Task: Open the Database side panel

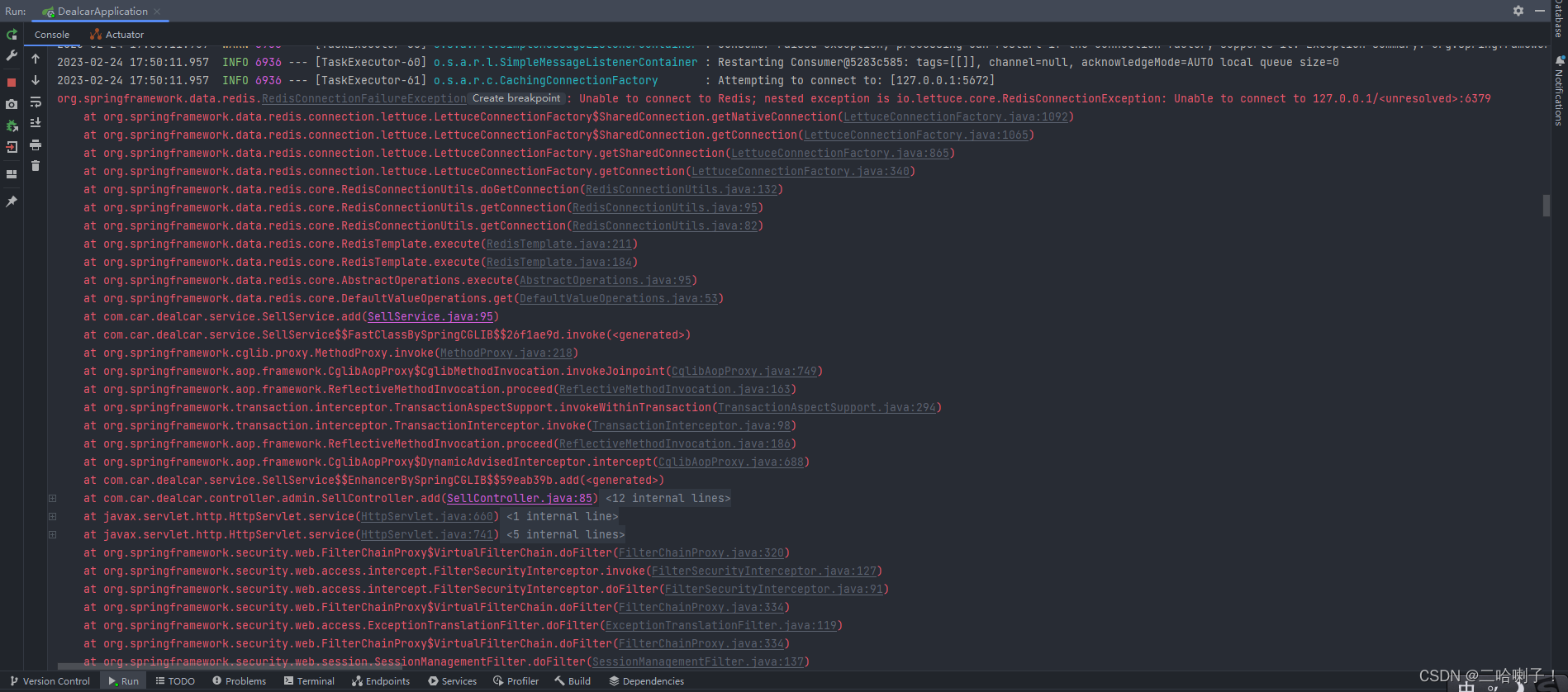Action: click(x=1560, y=19)
